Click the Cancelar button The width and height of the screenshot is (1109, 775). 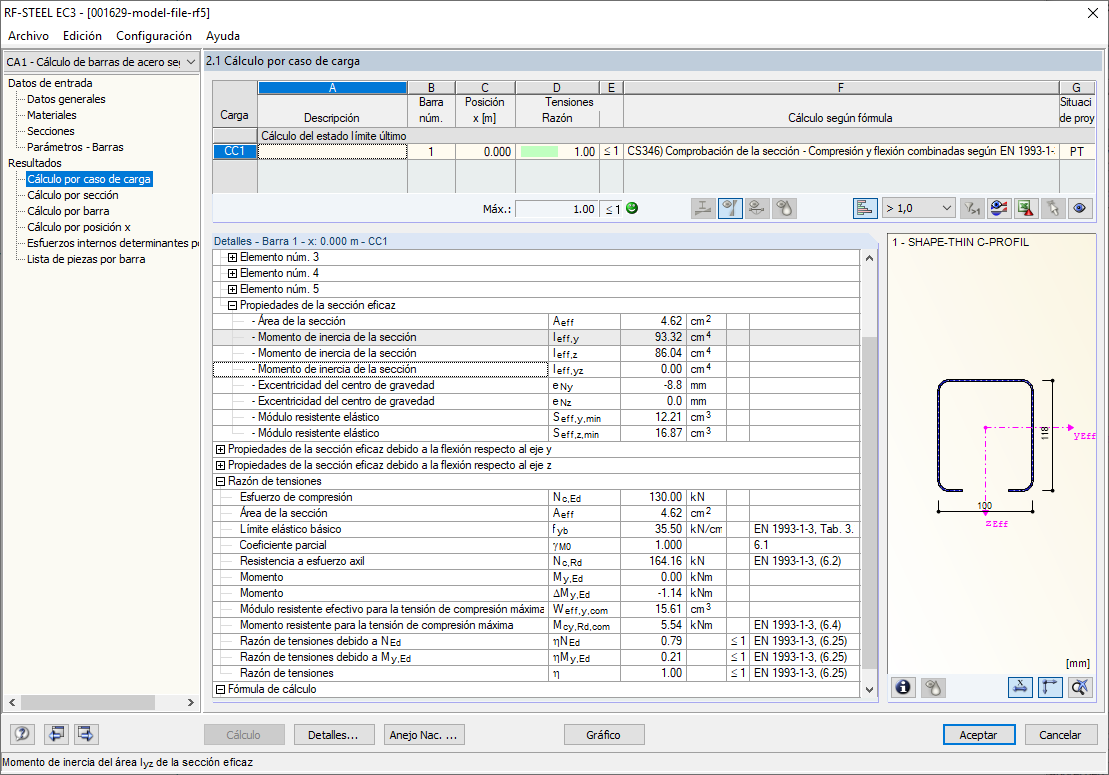1059,735
